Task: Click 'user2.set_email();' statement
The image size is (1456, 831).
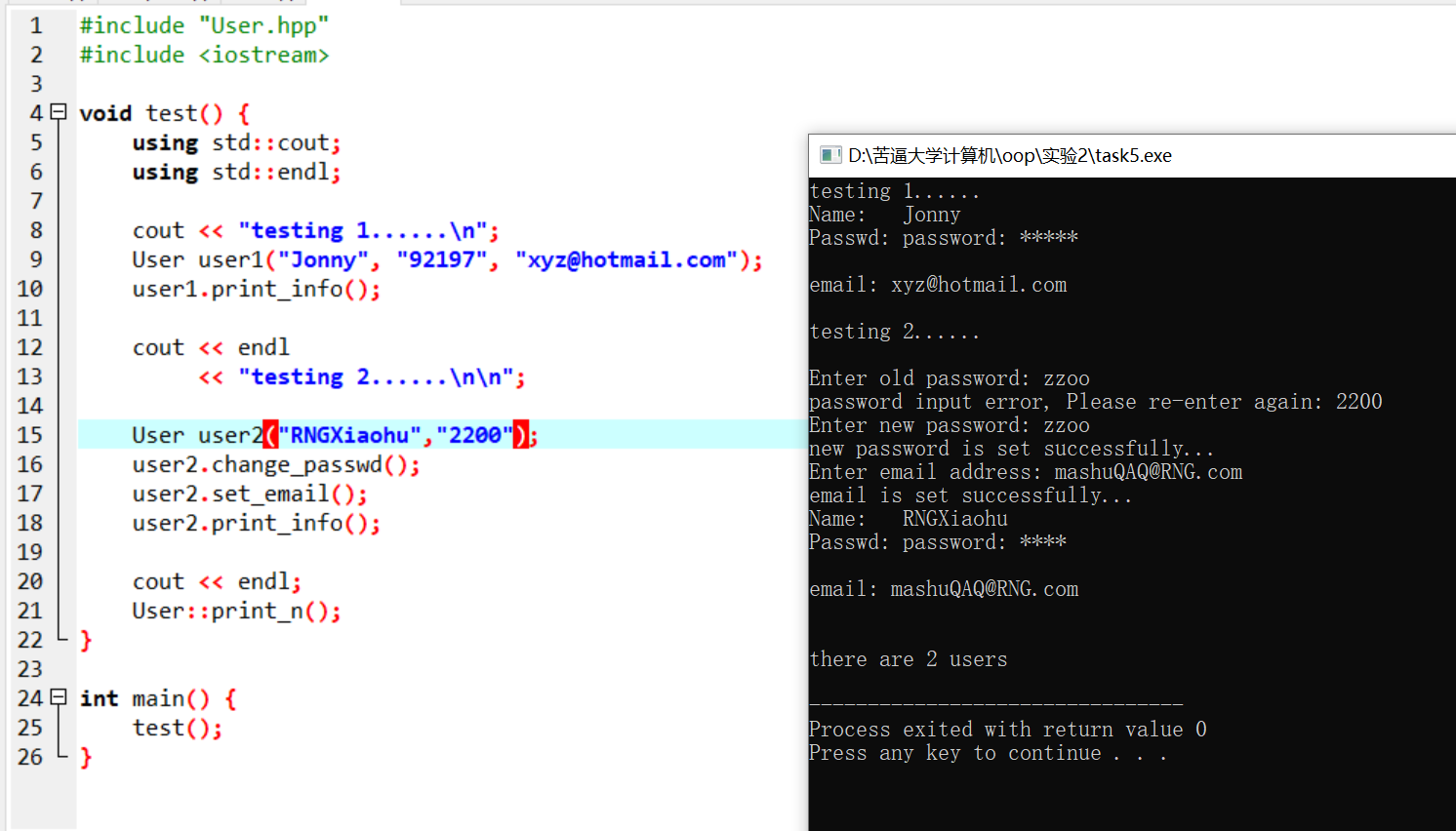Action: (250, 494)
